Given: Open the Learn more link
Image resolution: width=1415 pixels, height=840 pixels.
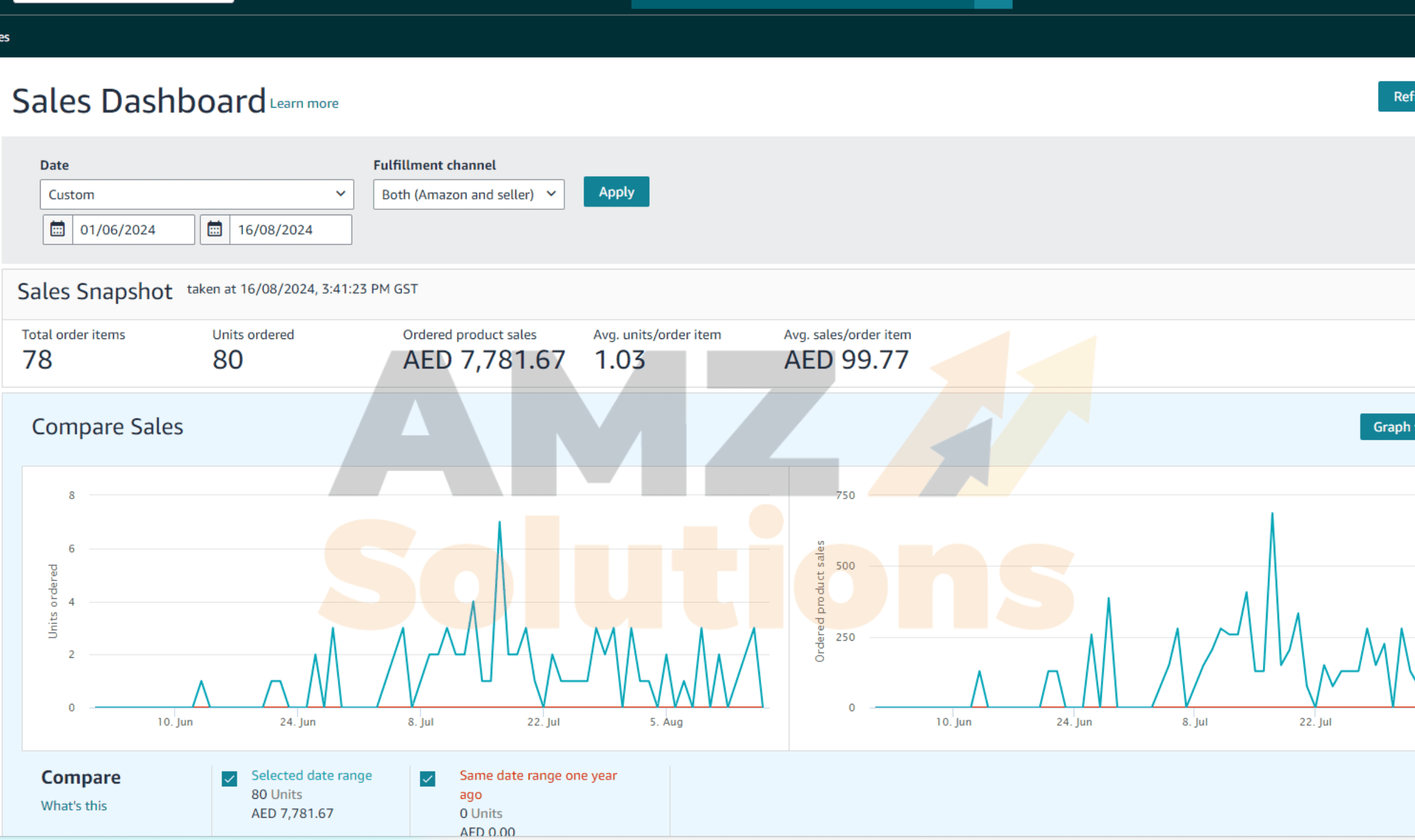Looking at the screenshot, I should click(304, 103).
